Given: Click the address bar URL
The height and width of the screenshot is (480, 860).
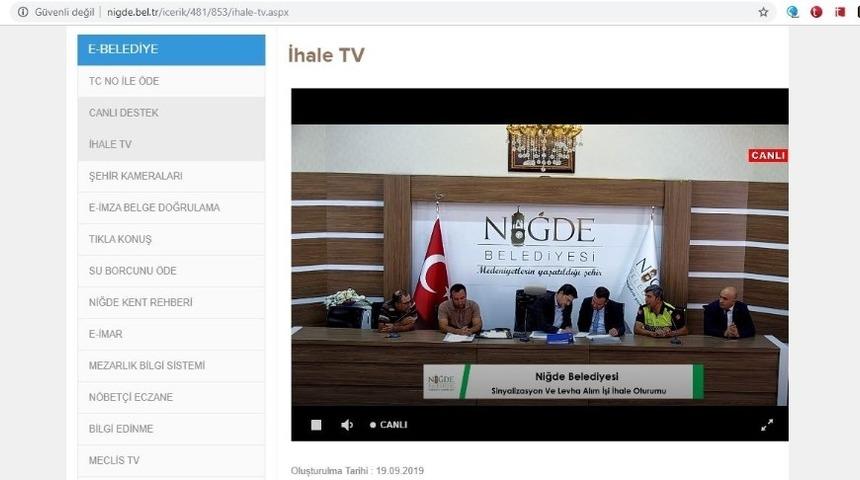Looking at the screenshot, I should click(x=198, y=12).
